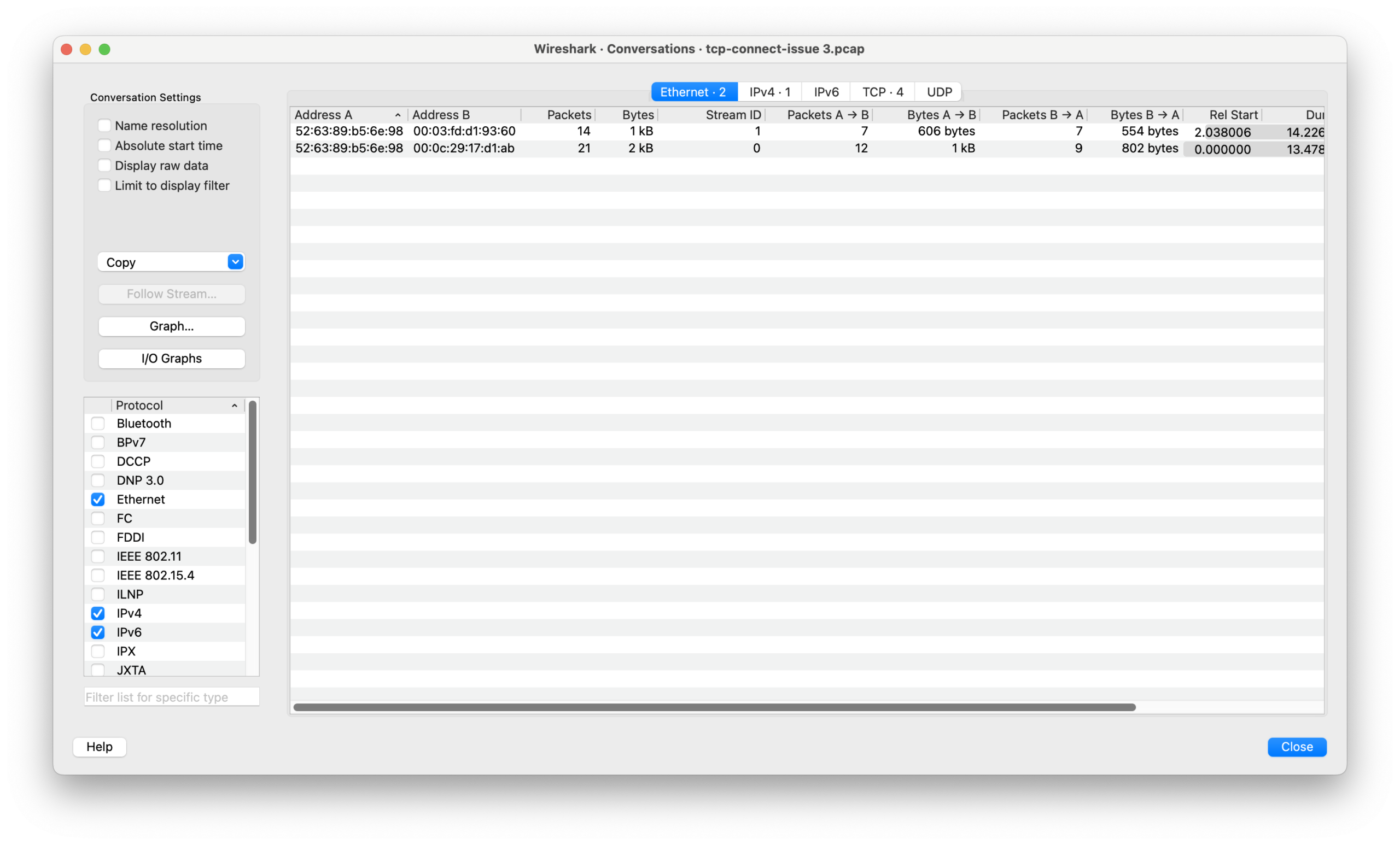Open I/O Graphs
This screenshot has width=1400, height=845.
click(x=172, y=359)
